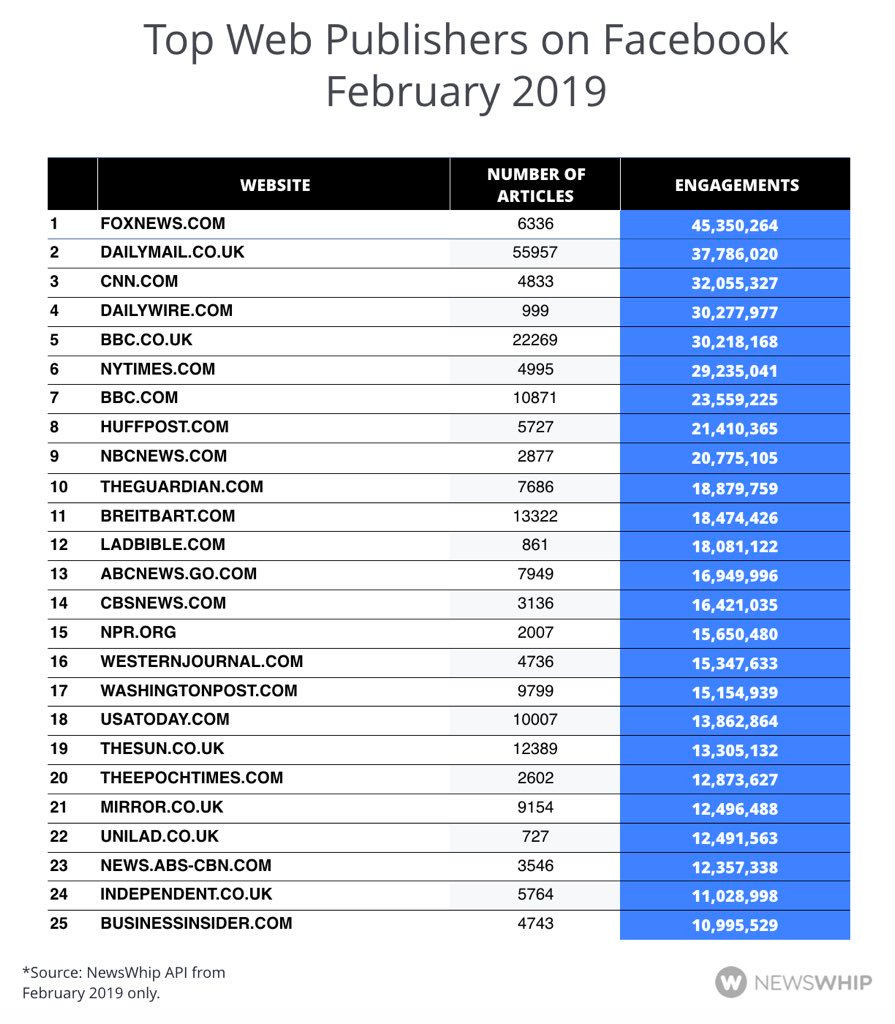Image resolution: width=895 pixels, height=1024 pixels.
Task: Click BBC.CO.UK engagement value 30,218,168
Action: coord(735,342)
